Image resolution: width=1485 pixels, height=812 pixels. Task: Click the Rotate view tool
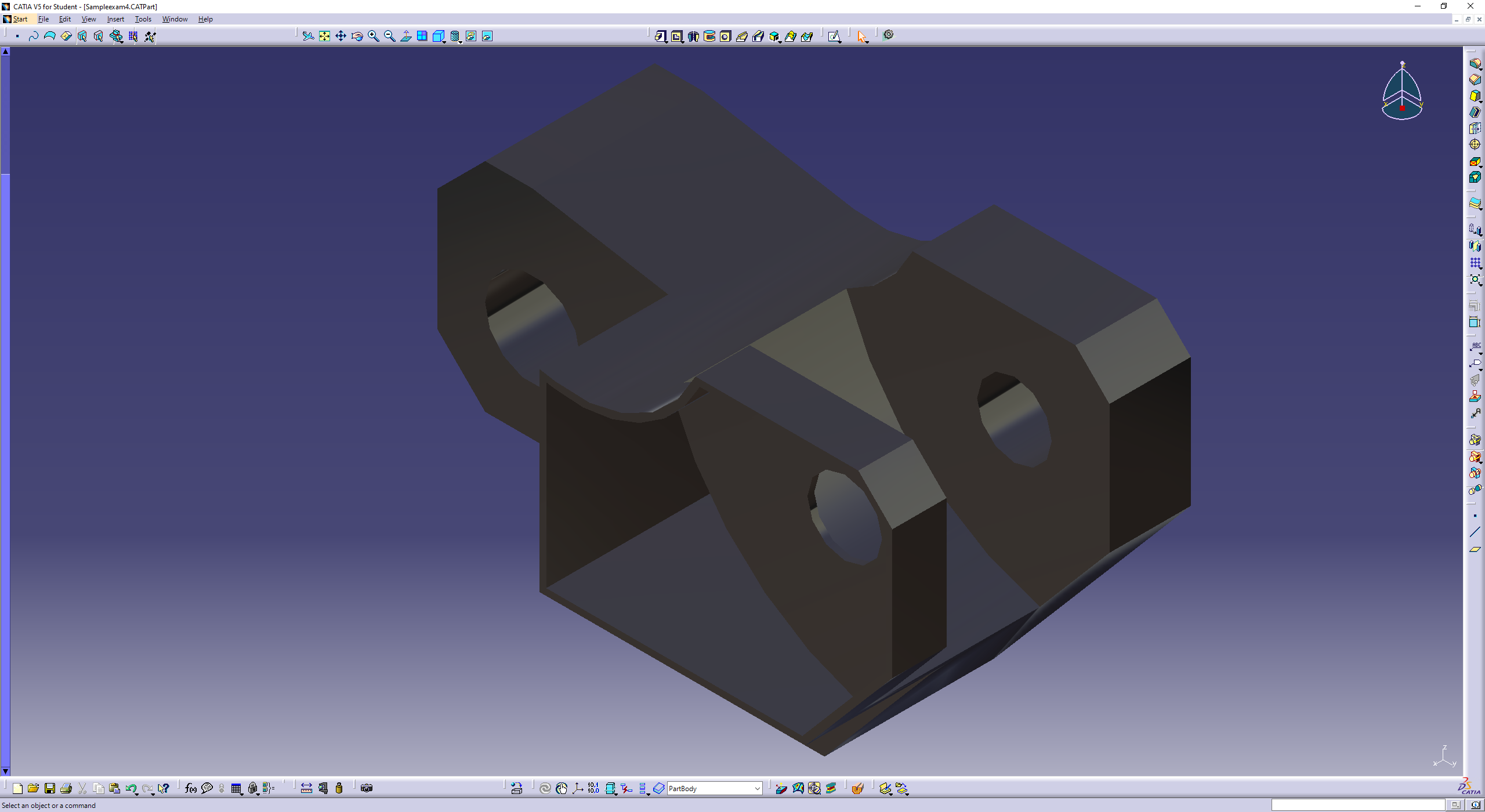point(357,37)
